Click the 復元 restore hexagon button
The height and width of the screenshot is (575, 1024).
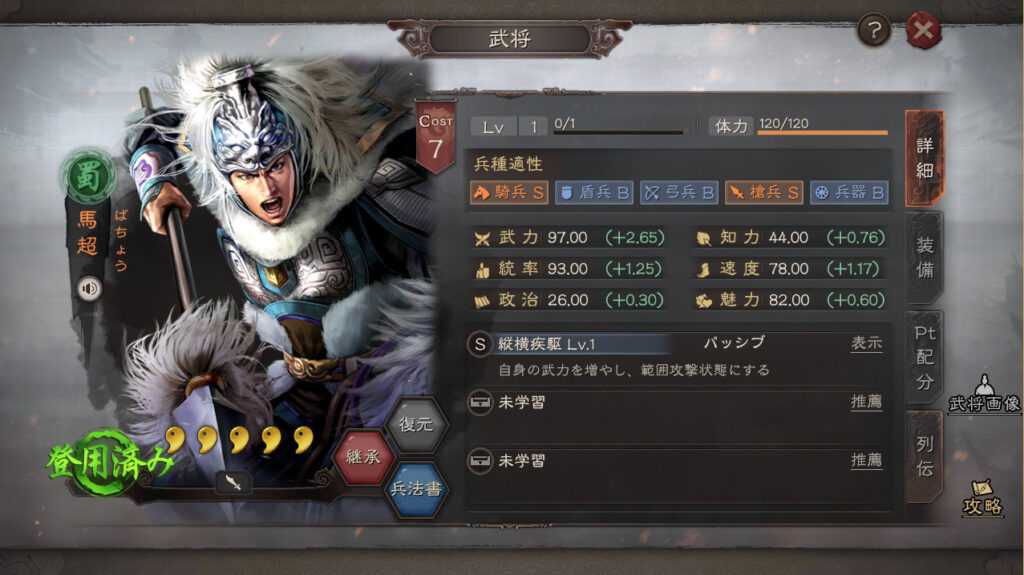pos(416,424)
